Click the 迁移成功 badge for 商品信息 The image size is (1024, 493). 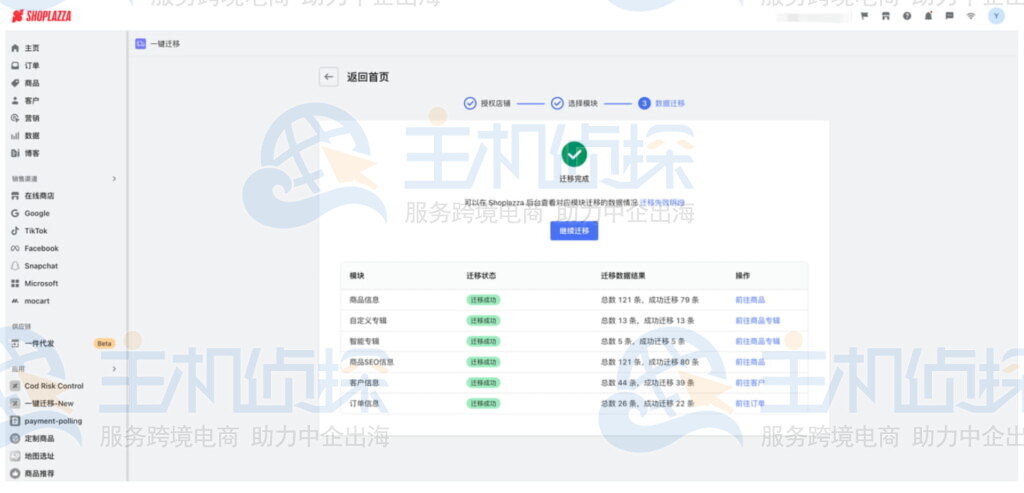point(483,300)
